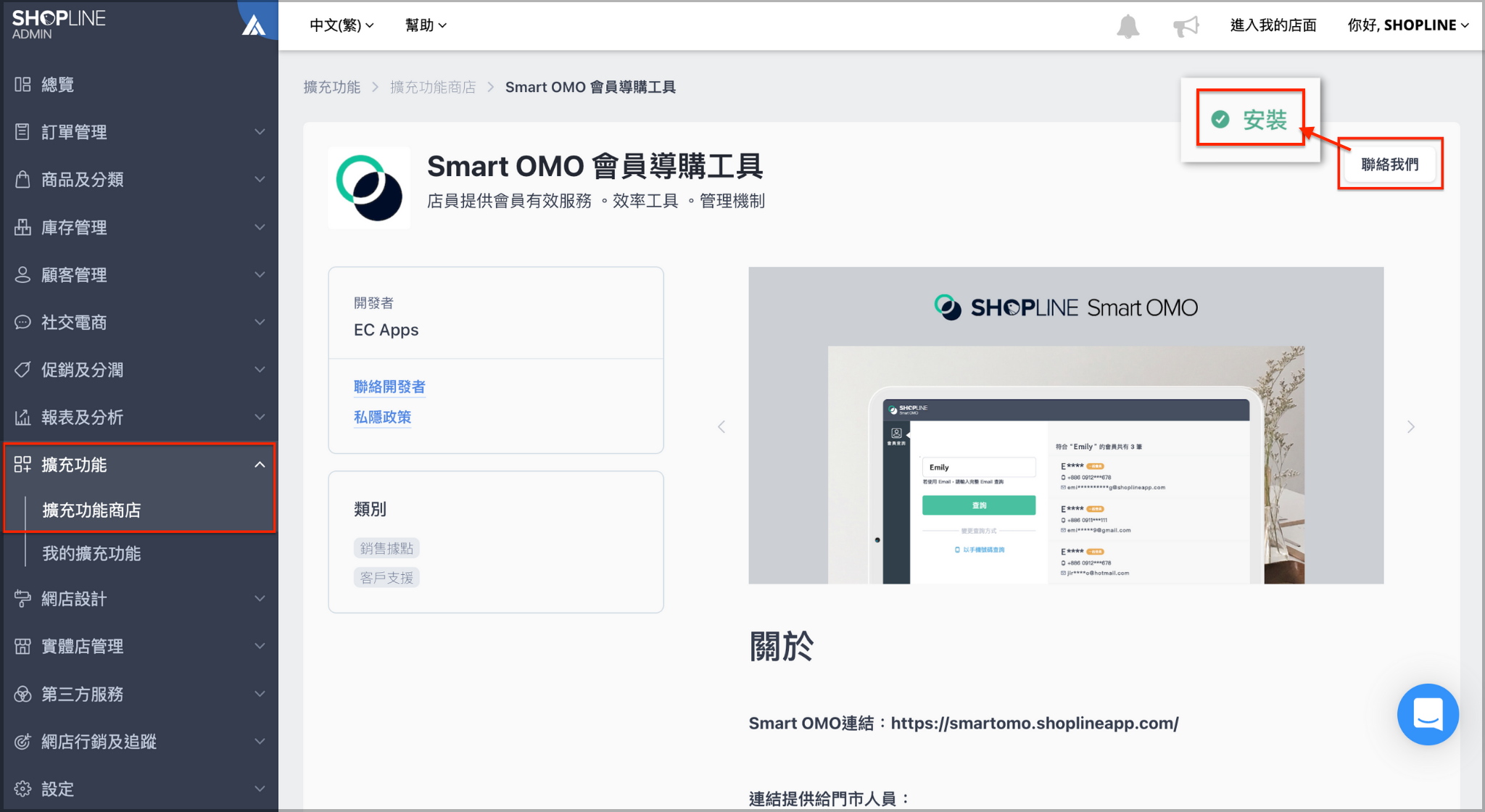Go to 擴充功能 breadcrumb
Screen dimensions: 1485x812
coord(331,87)
